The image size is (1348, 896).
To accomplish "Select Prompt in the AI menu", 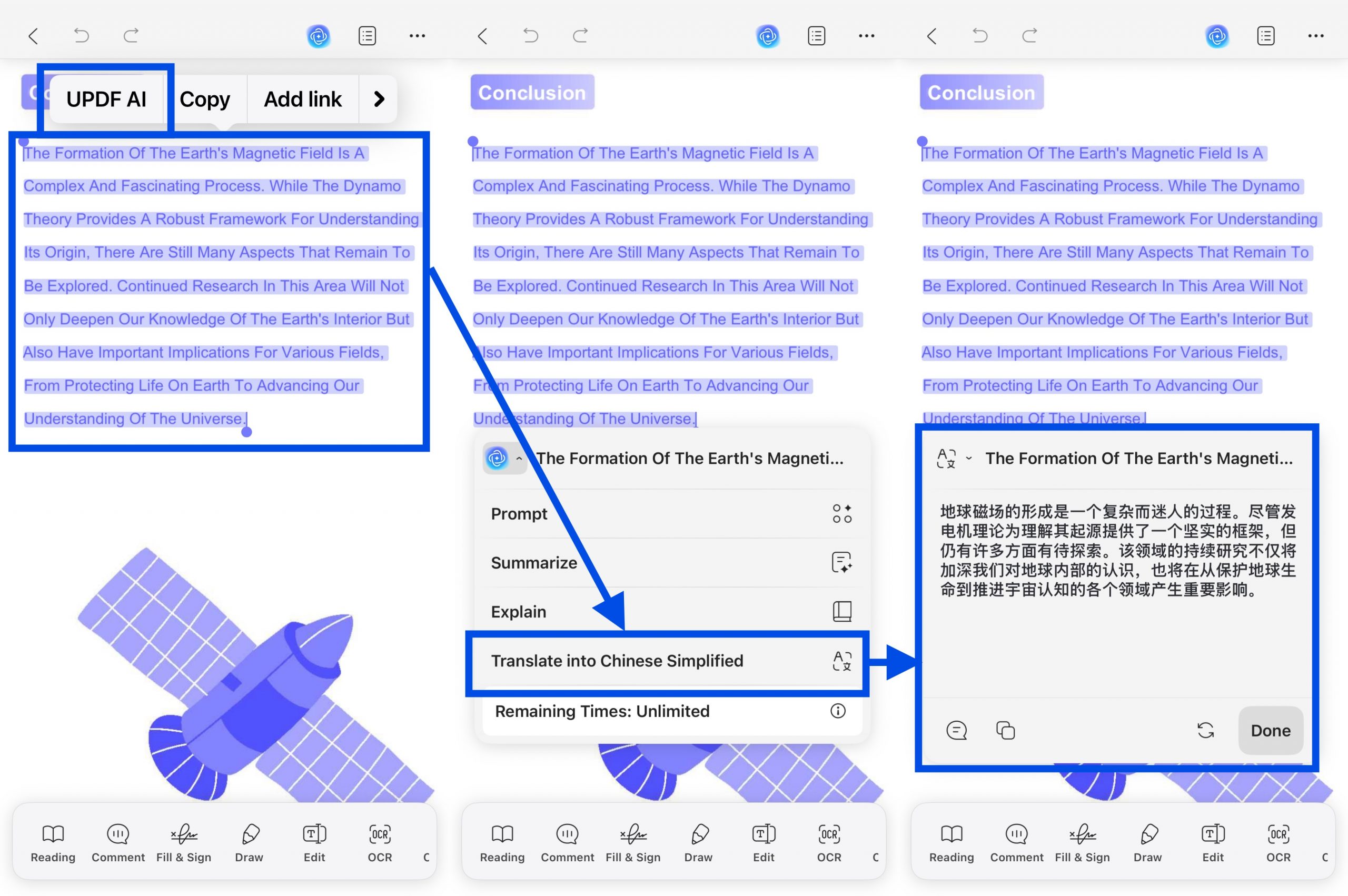I will [672, 513].
